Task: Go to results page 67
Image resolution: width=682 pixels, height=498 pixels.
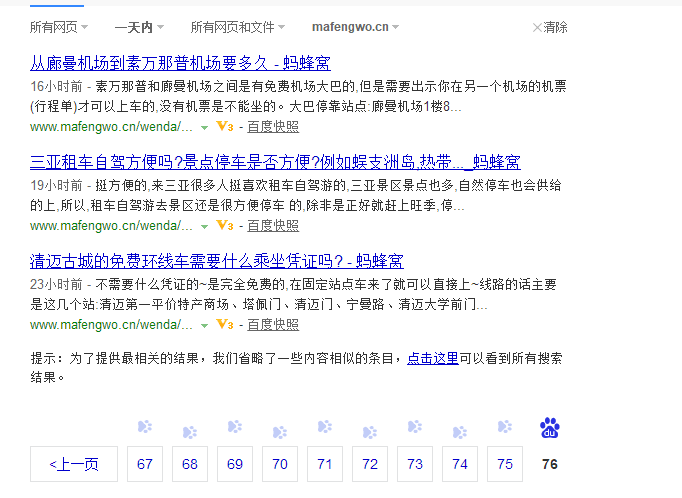Action: 145,464
